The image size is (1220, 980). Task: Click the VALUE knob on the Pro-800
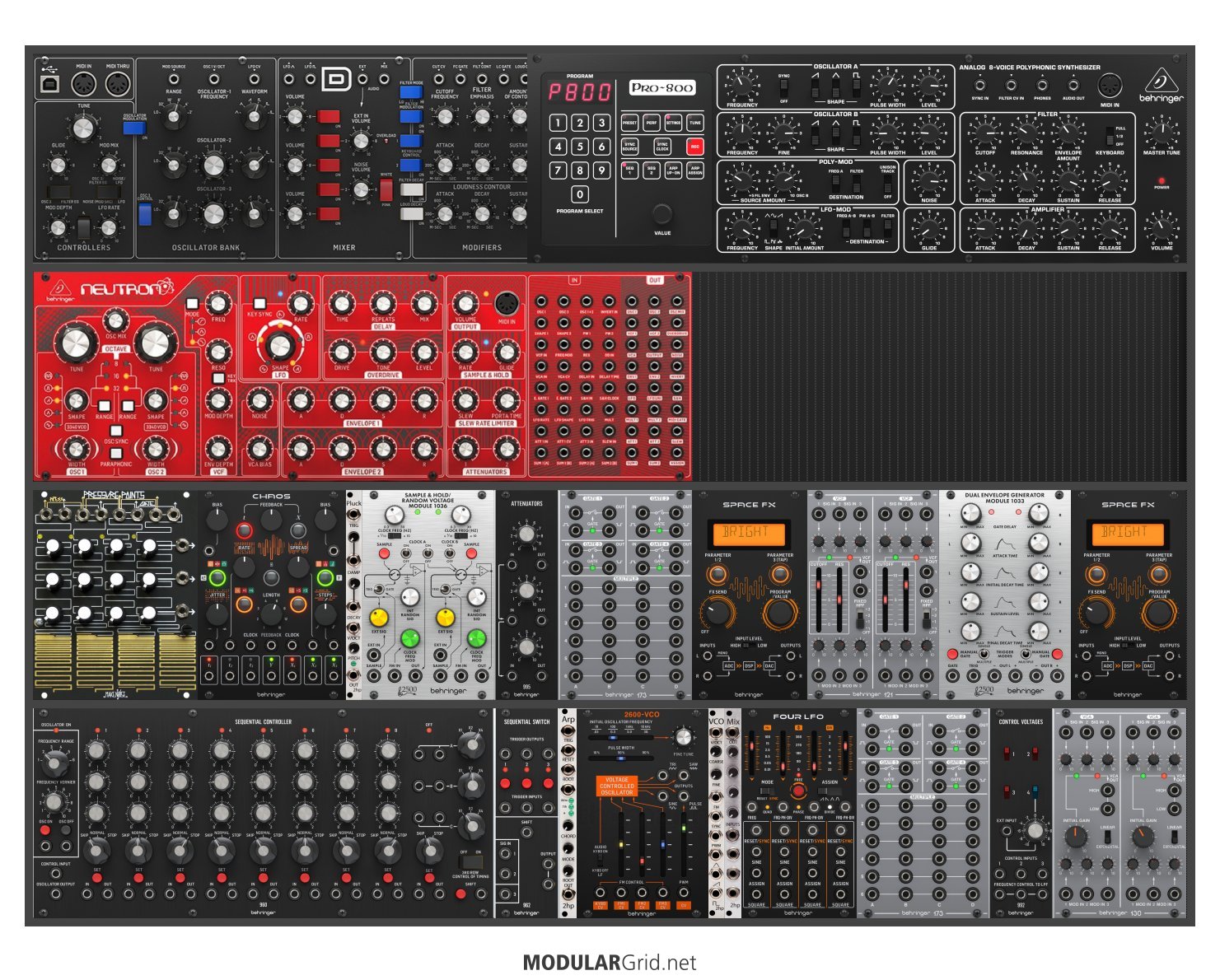point(662,214)
